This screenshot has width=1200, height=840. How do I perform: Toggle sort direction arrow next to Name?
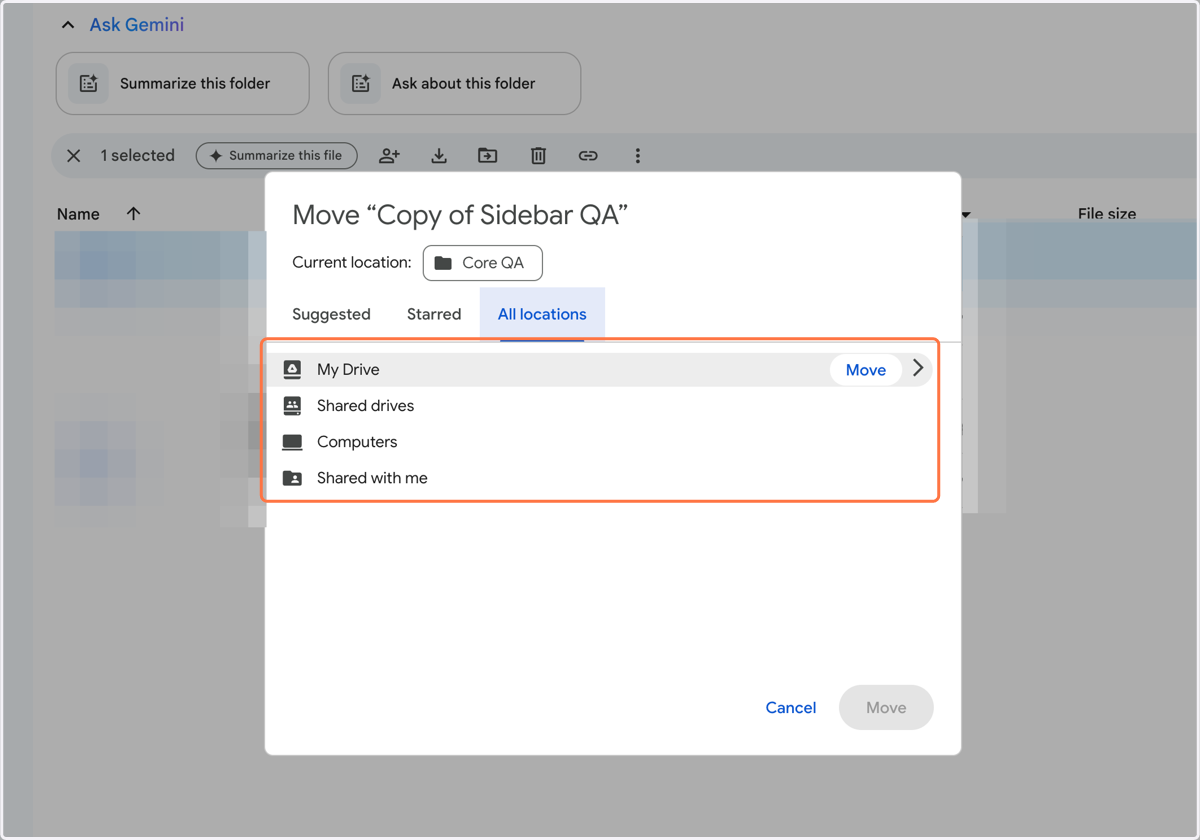tap(134, 214)
